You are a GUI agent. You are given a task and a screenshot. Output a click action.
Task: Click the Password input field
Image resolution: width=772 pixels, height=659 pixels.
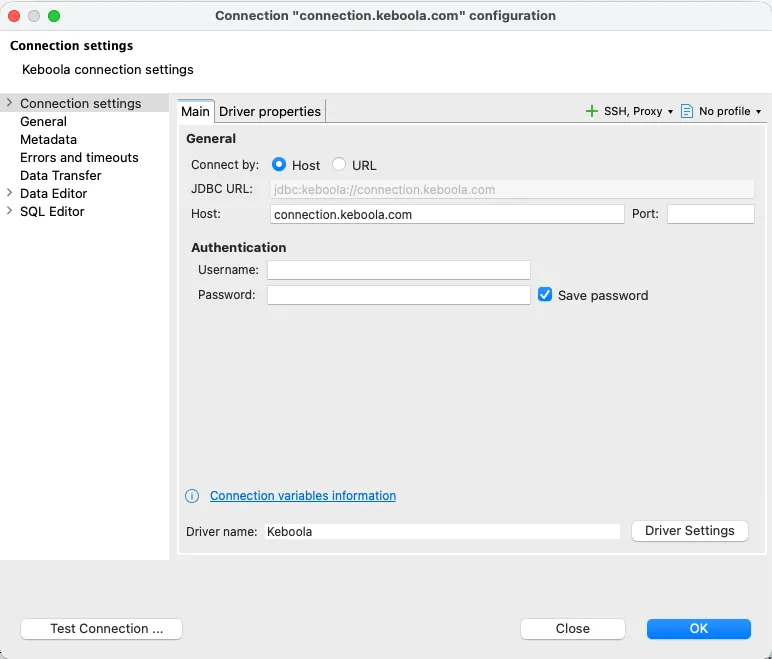pos(399,295)
